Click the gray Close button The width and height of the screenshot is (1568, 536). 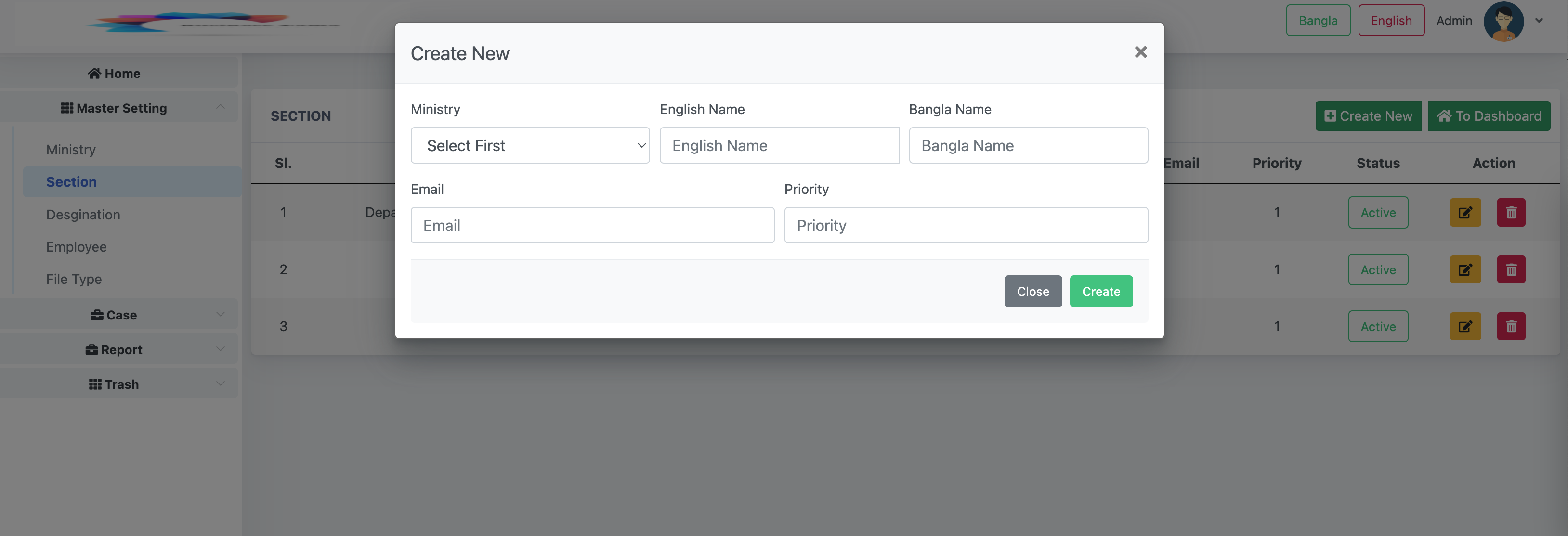point(1032,292)
